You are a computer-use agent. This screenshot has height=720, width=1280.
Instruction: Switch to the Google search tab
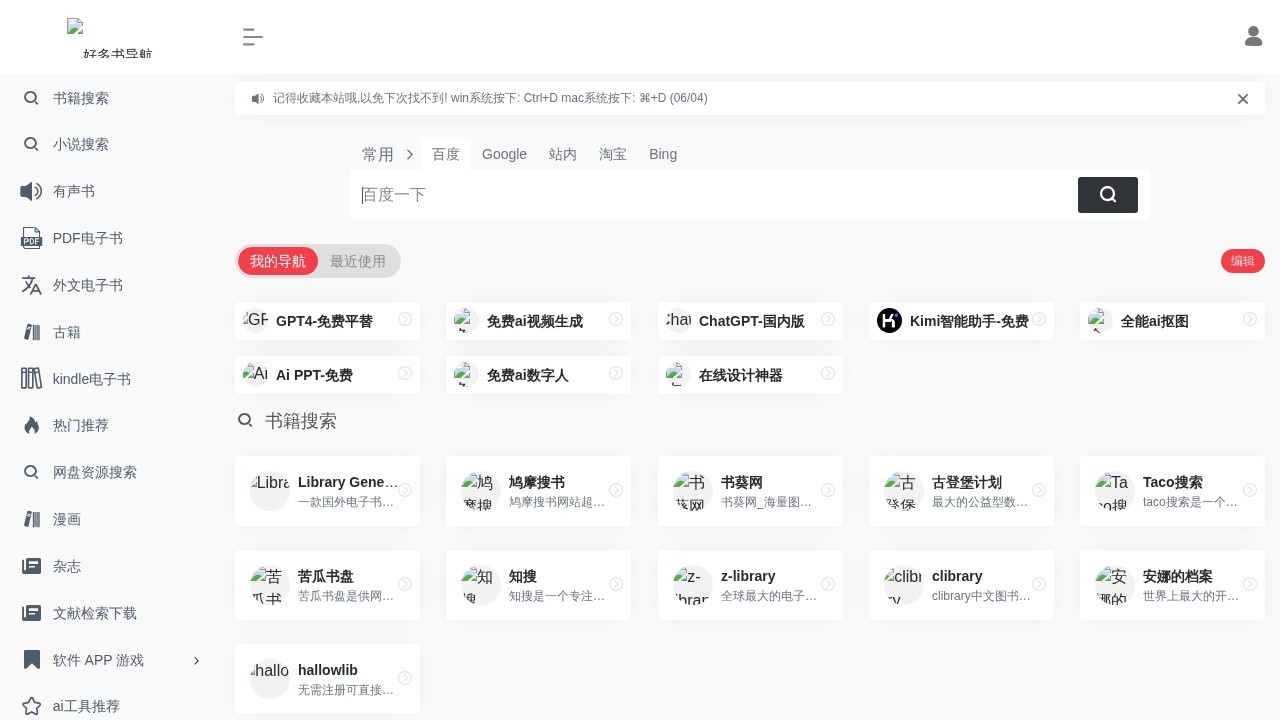point(504,154)
